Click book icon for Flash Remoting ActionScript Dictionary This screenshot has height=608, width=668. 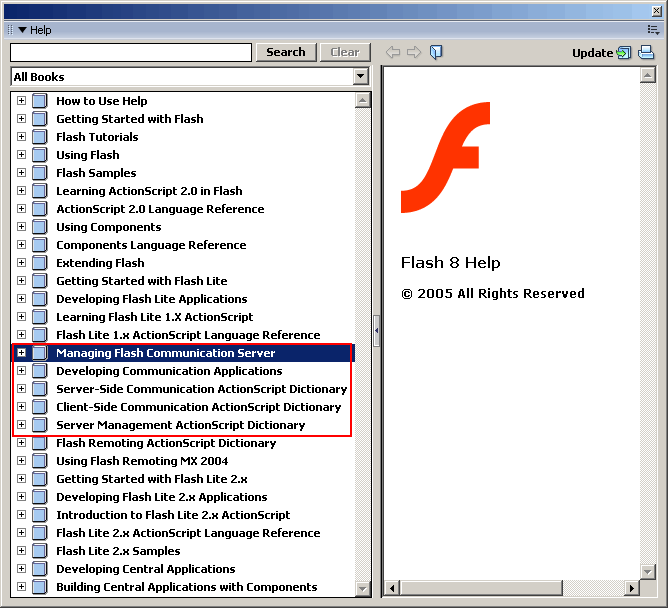(x=40, y=443)
